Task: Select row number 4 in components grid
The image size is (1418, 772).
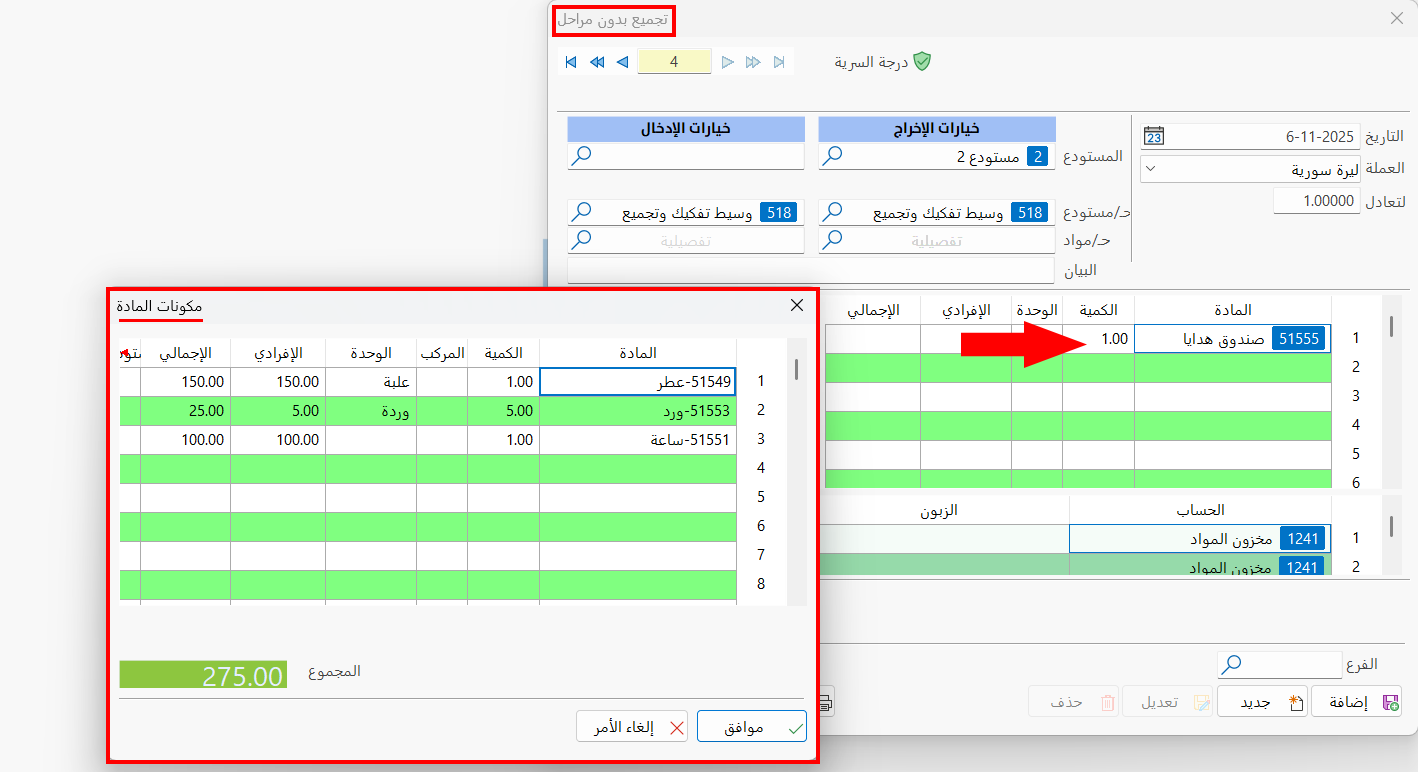Action: (x=761, y=468)
